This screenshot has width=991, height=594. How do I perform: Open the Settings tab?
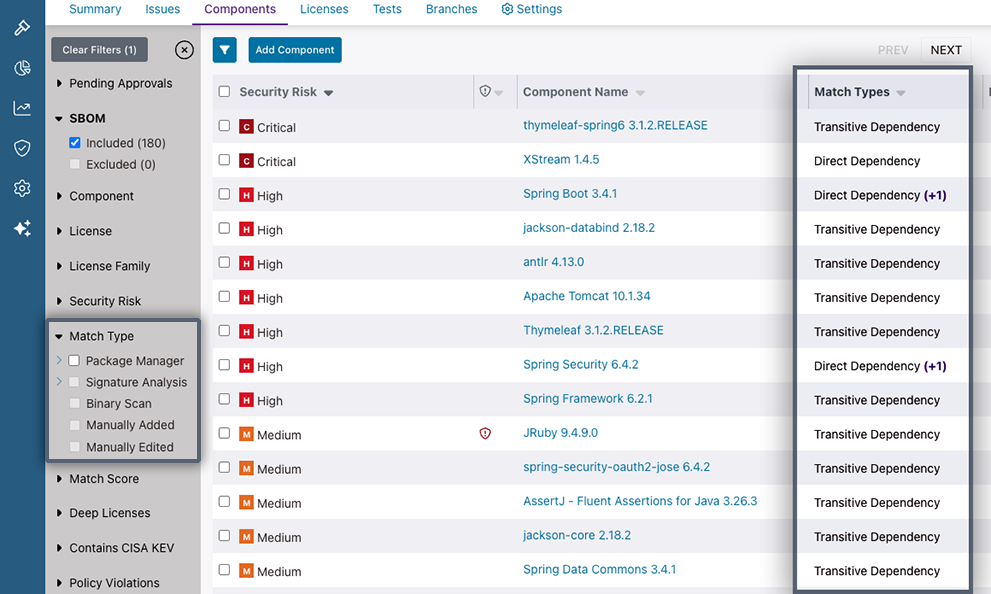(532, 9)
